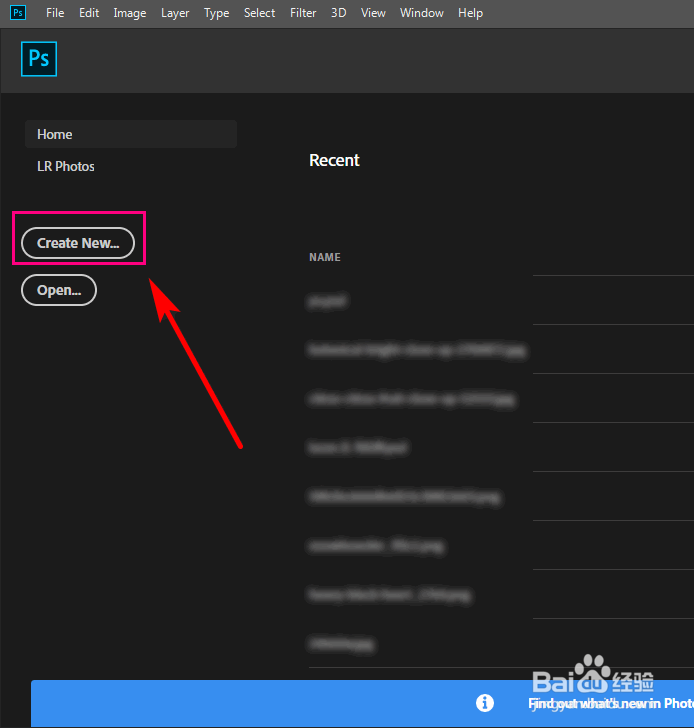This screenshot has width=694, height=728.
Task: Click the large Photoshop logo
Action: [x=39, y=59]
